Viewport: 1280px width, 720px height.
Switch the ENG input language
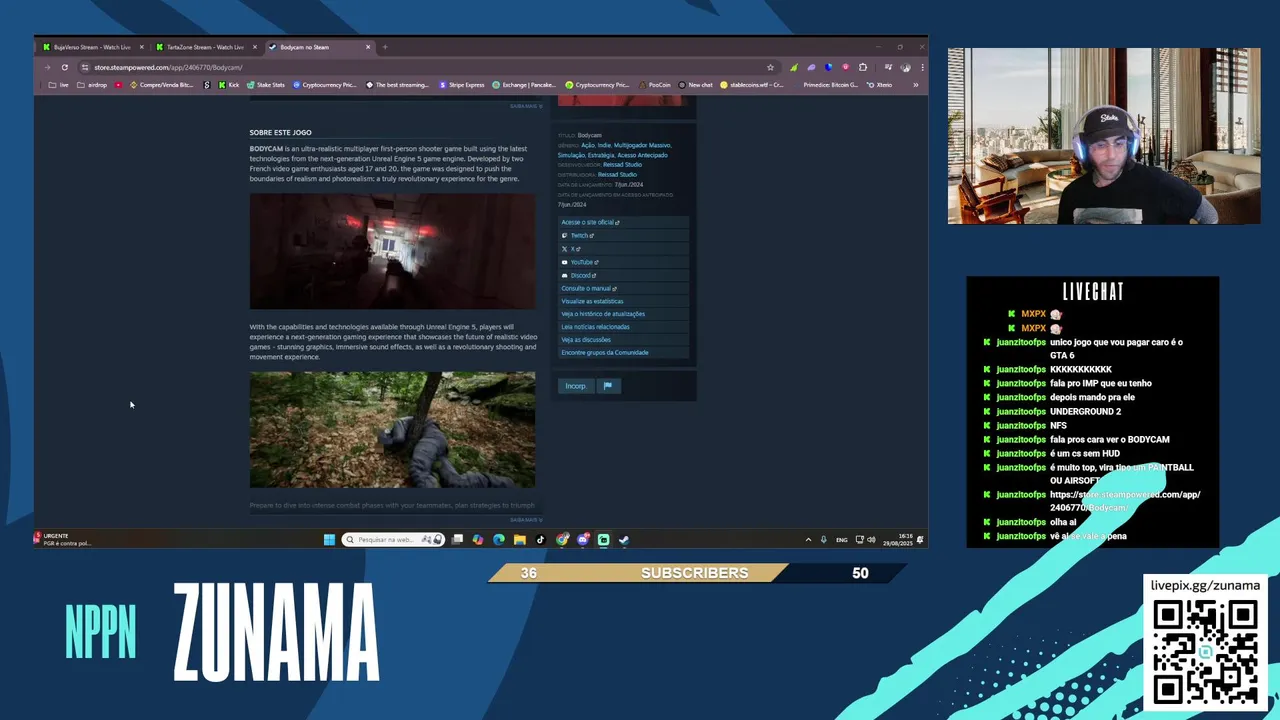coord(841,539)
